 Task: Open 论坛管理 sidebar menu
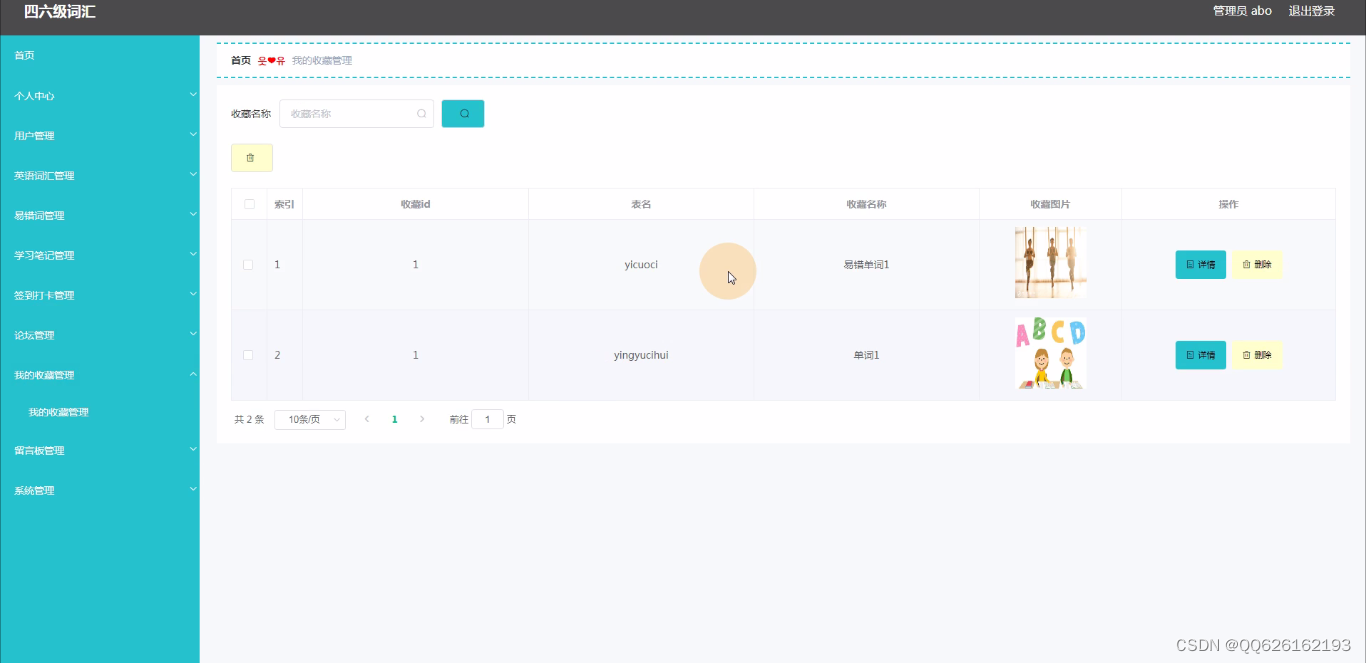click(x=100, y=336)
